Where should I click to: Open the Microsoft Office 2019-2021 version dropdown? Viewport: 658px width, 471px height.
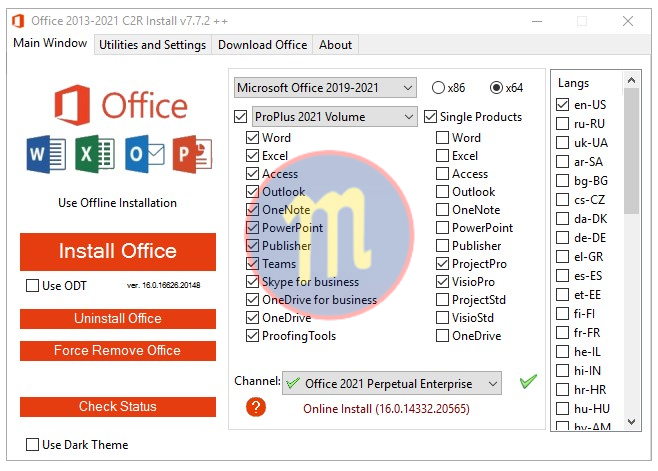pos(325,88)
